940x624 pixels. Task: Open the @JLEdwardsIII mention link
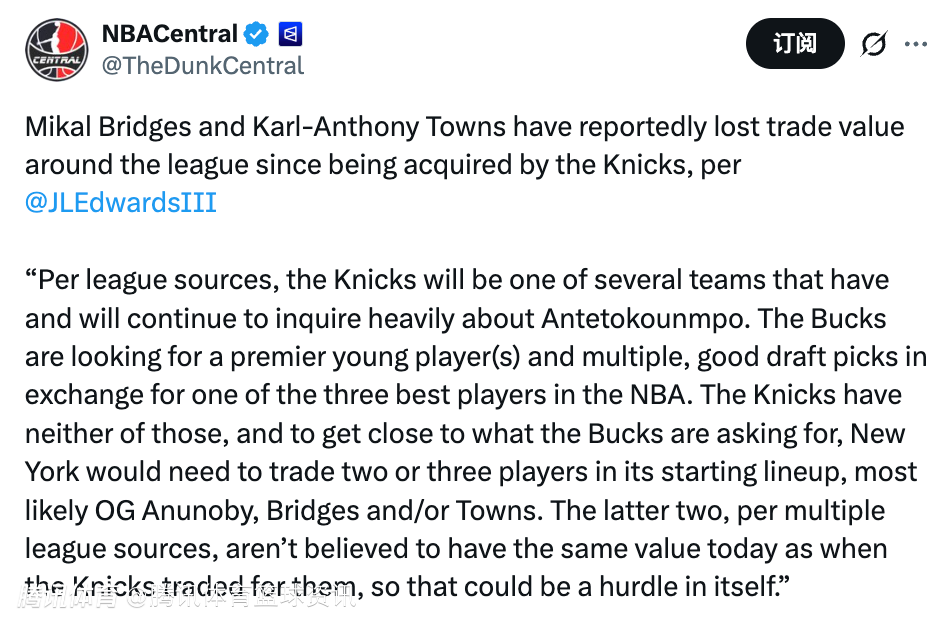pyautogui.click(x=121, y=203)
